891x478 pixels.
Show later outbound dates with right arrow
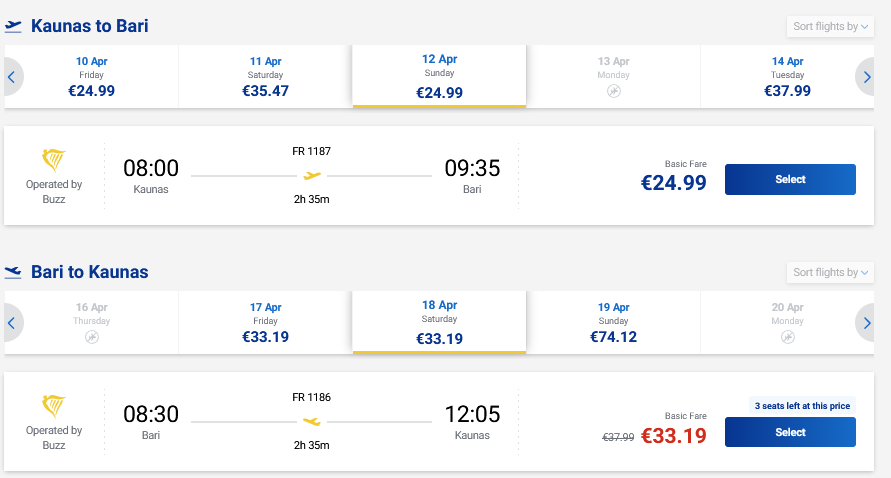click(866, 76)
